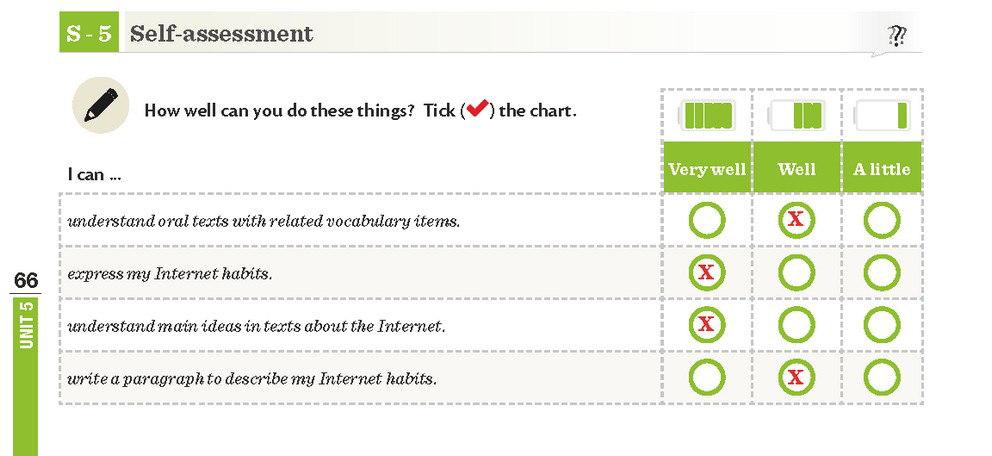Click the A little column header
This screenshot has height=456, width=992.
882,168
